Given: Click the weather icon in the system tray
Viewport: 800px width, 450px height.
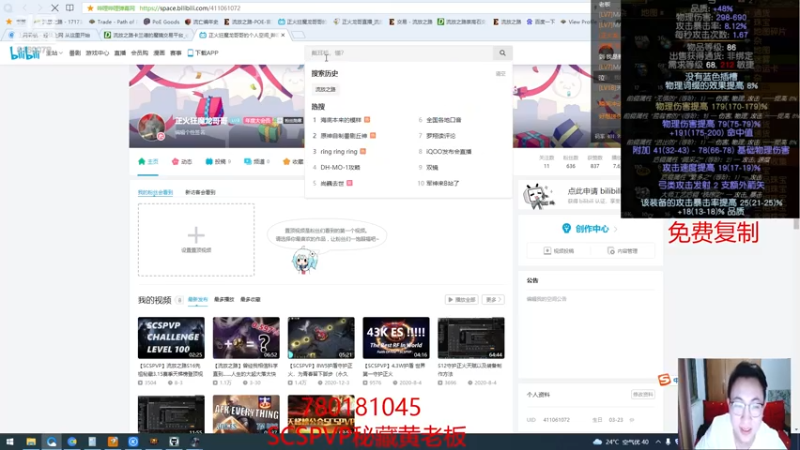Looking at the screenshot, I should (597, 442).
